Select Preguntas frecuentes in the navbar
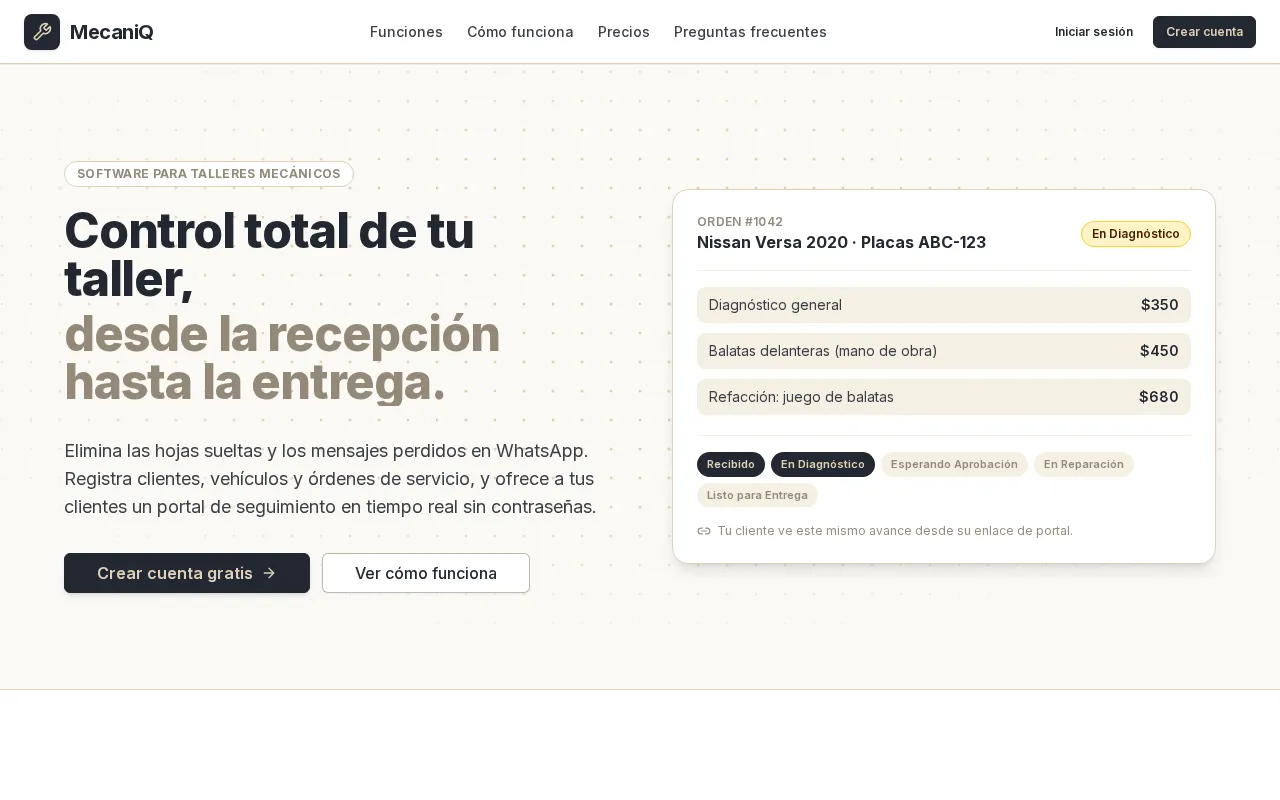The image size is (1280, 800). [750, 32]
